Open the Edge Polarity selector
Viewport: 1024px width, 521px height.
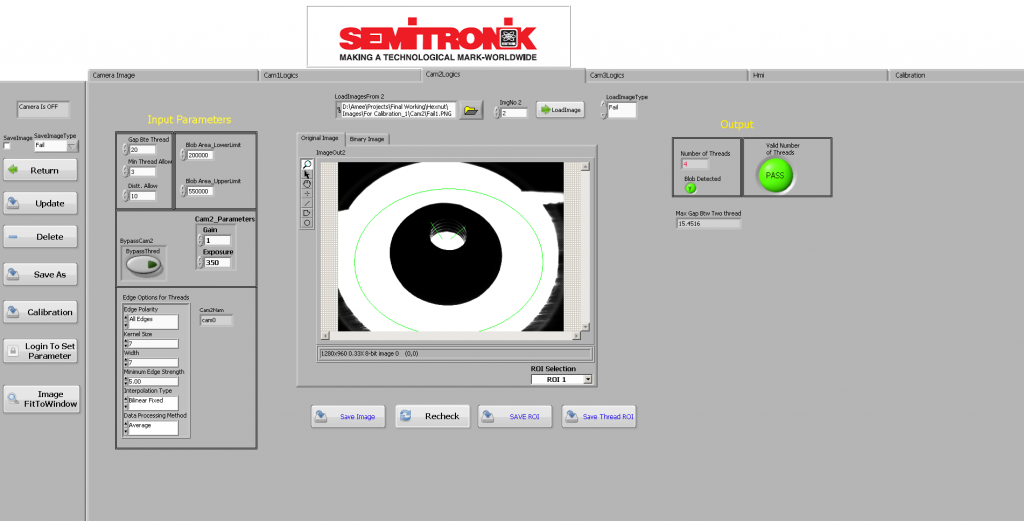click(x=153, y=321)
